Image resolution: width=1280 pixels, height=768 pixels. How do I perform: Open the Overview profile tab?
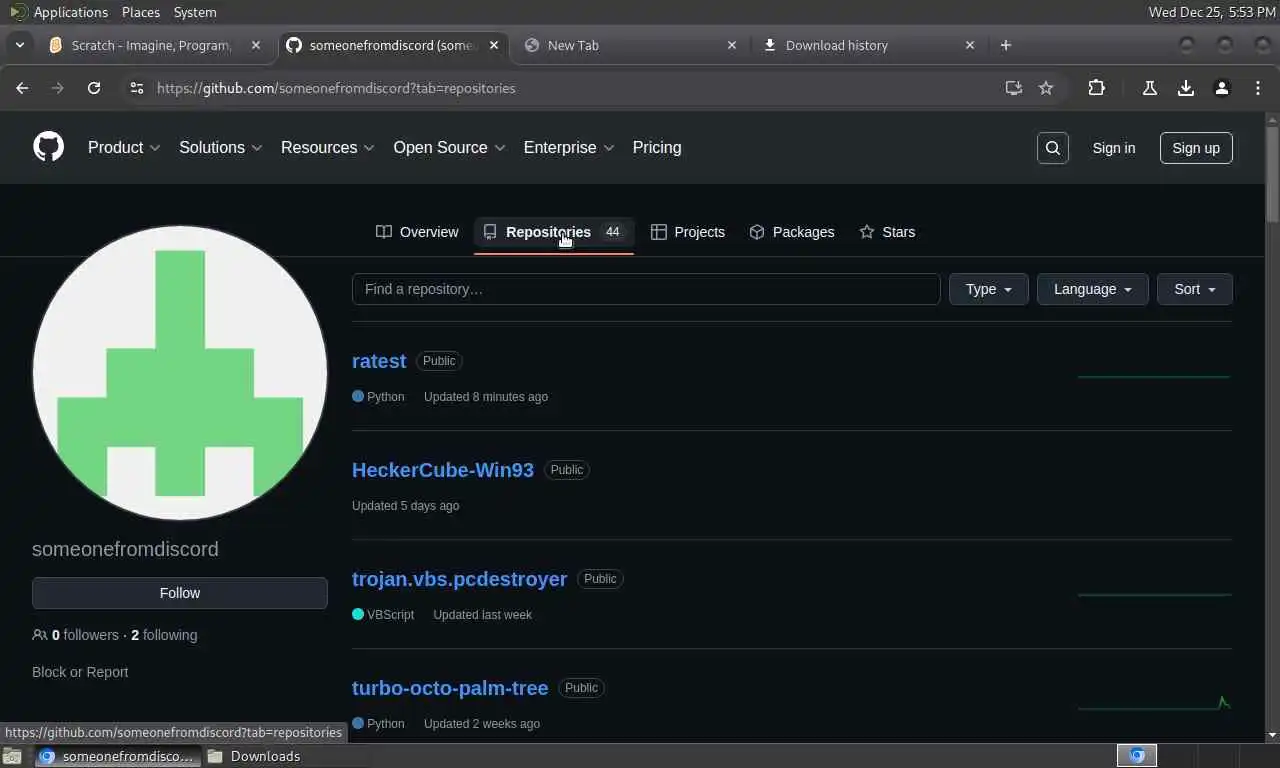[417, 232]
